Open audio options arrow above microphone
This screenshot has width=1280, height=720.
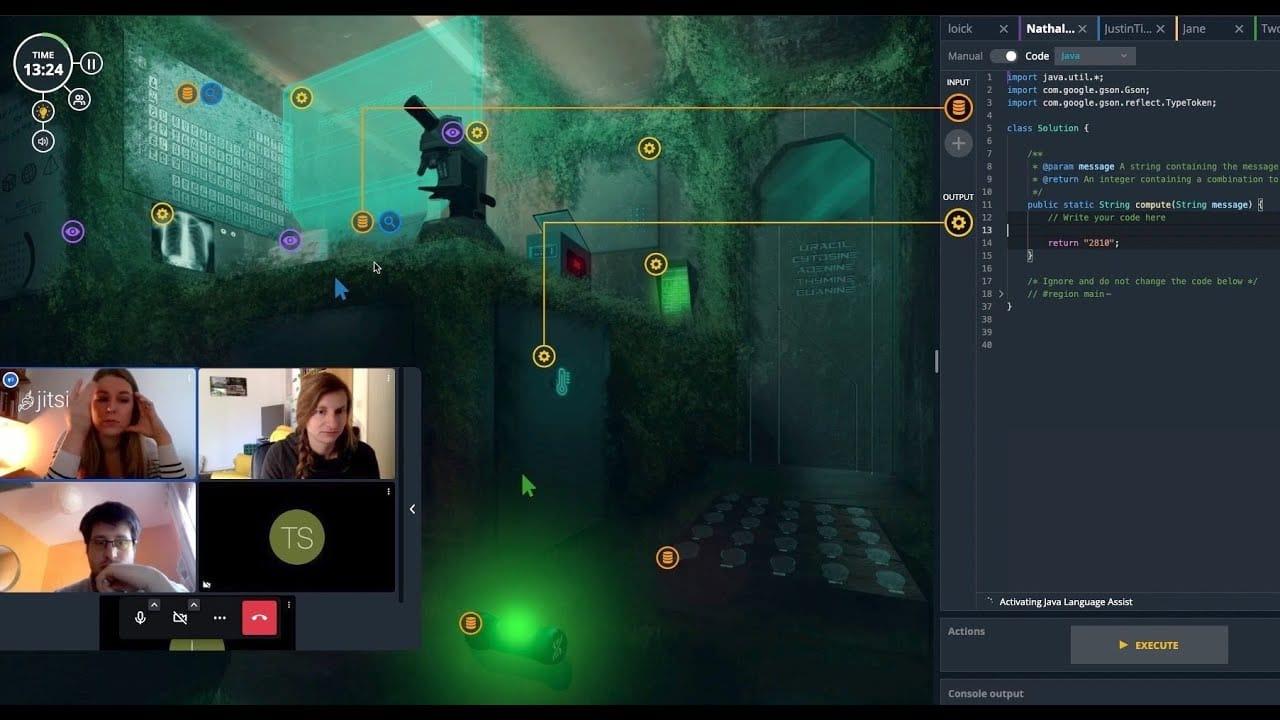[154, 604]
